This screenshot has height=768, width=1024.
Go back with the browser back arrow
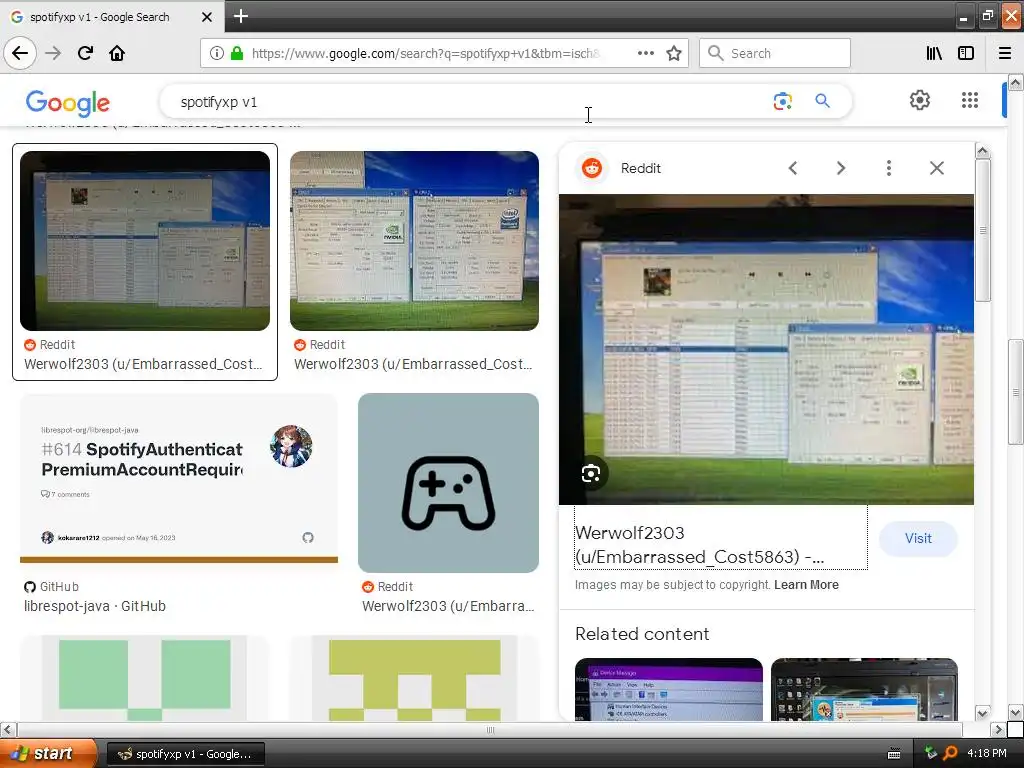tap(20, 53)
